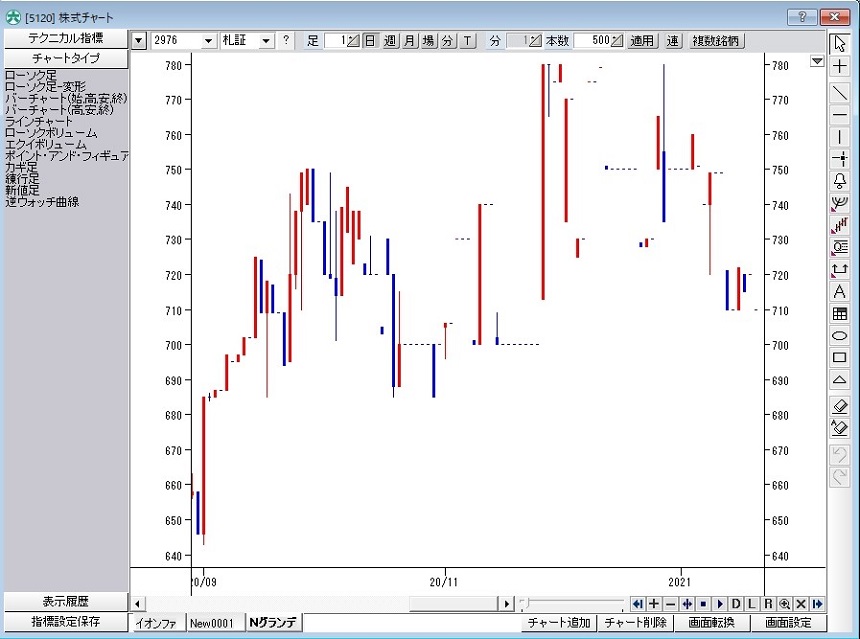This screenshot has width=860, height=639.
Task: Select the erase-all drawings tool
Action: tap(839, 428)
